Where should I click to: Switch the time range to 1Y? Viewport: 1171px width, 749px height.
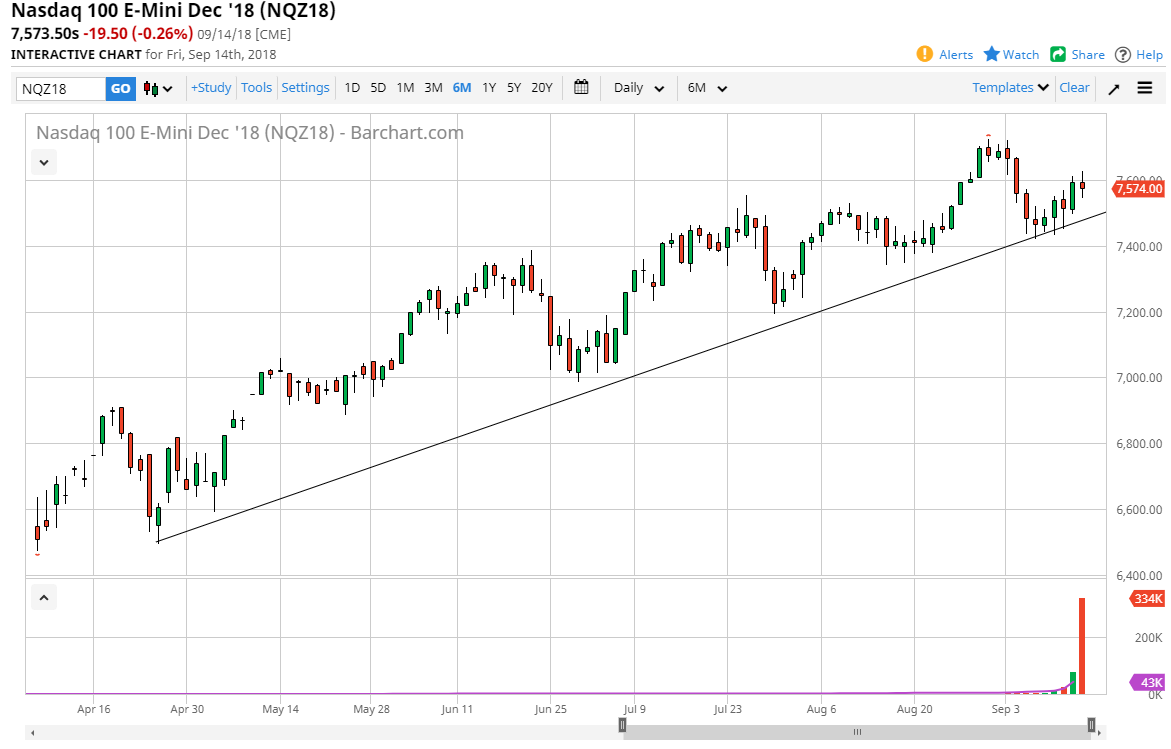489,88
